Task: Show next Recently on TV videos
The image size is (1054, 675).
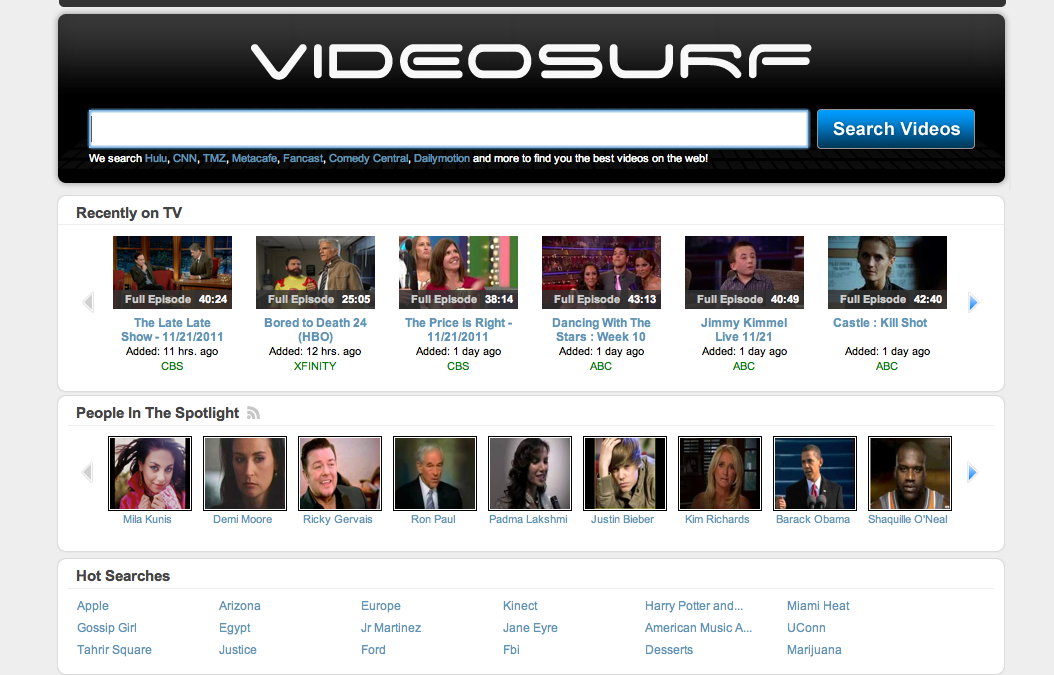Action: (973, 303)
